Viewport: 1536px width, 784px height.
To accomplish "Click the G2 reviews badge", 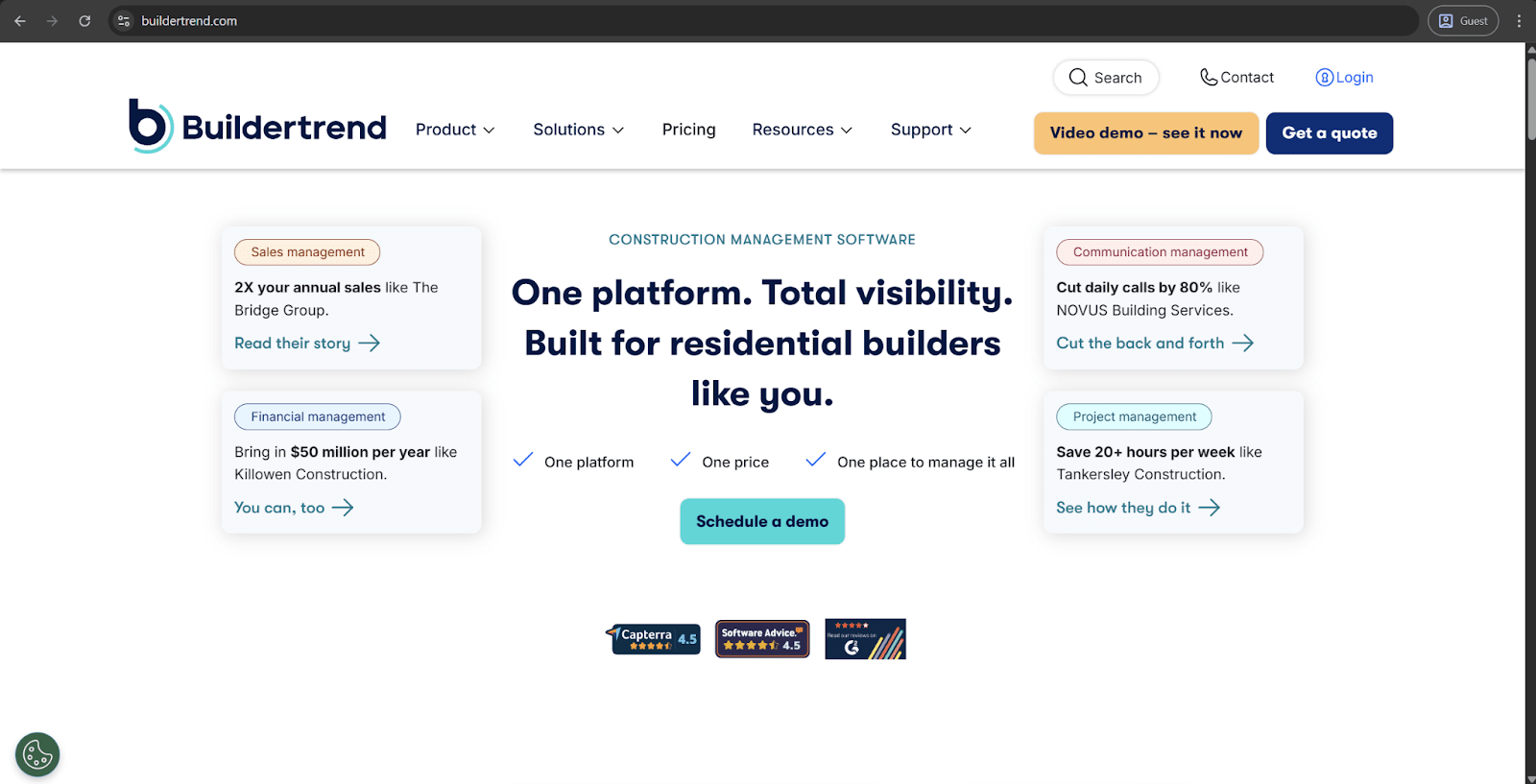I will tap(865, 639).
